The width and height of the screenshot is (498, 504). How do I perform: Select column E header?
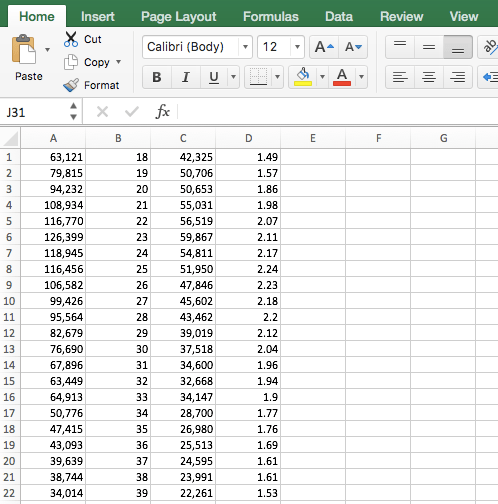[x=313, y=138]
